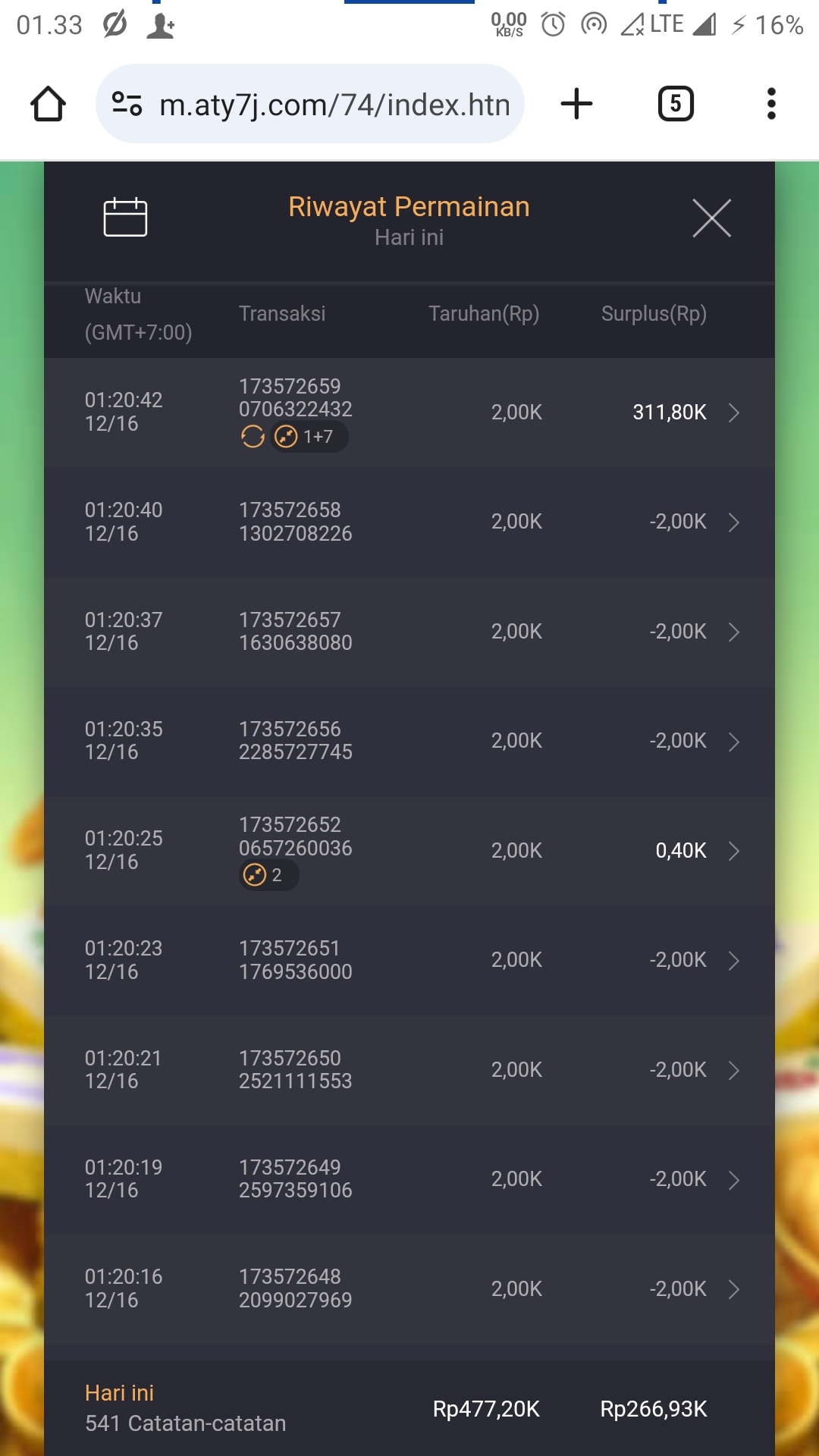Tap the site settings icon in address bar
This screenshot has width=819, height=1456.
[x=127, y=104]
